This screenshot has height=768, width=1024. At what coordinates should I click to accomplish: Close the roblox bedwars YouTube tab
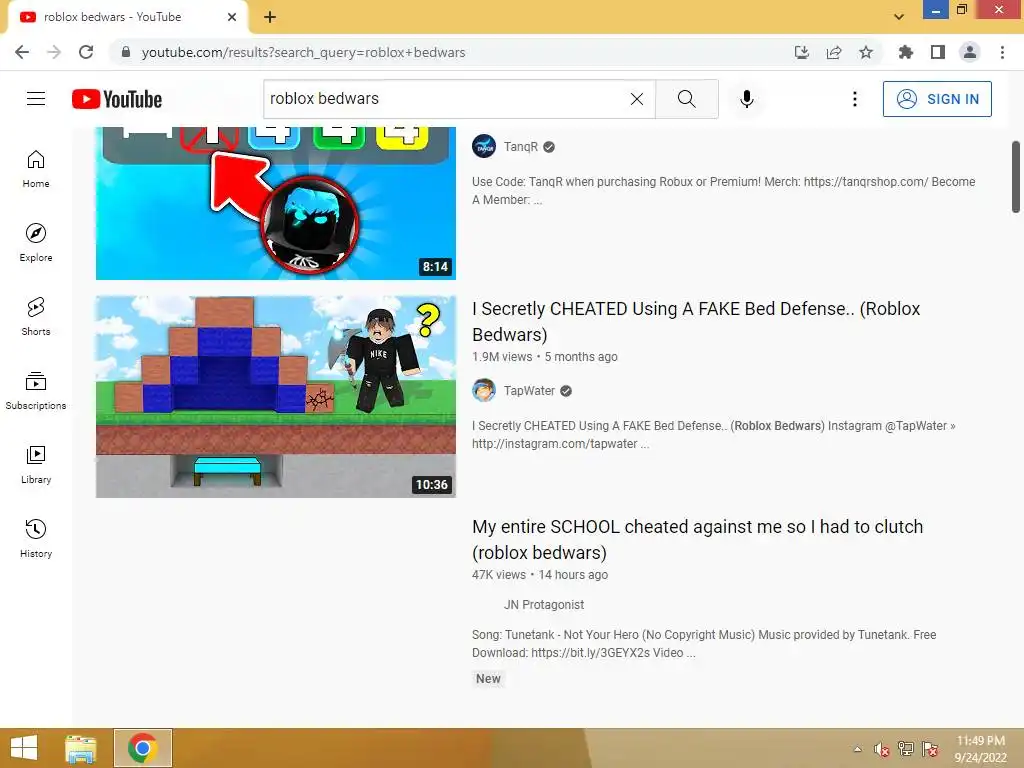point(232,17)
